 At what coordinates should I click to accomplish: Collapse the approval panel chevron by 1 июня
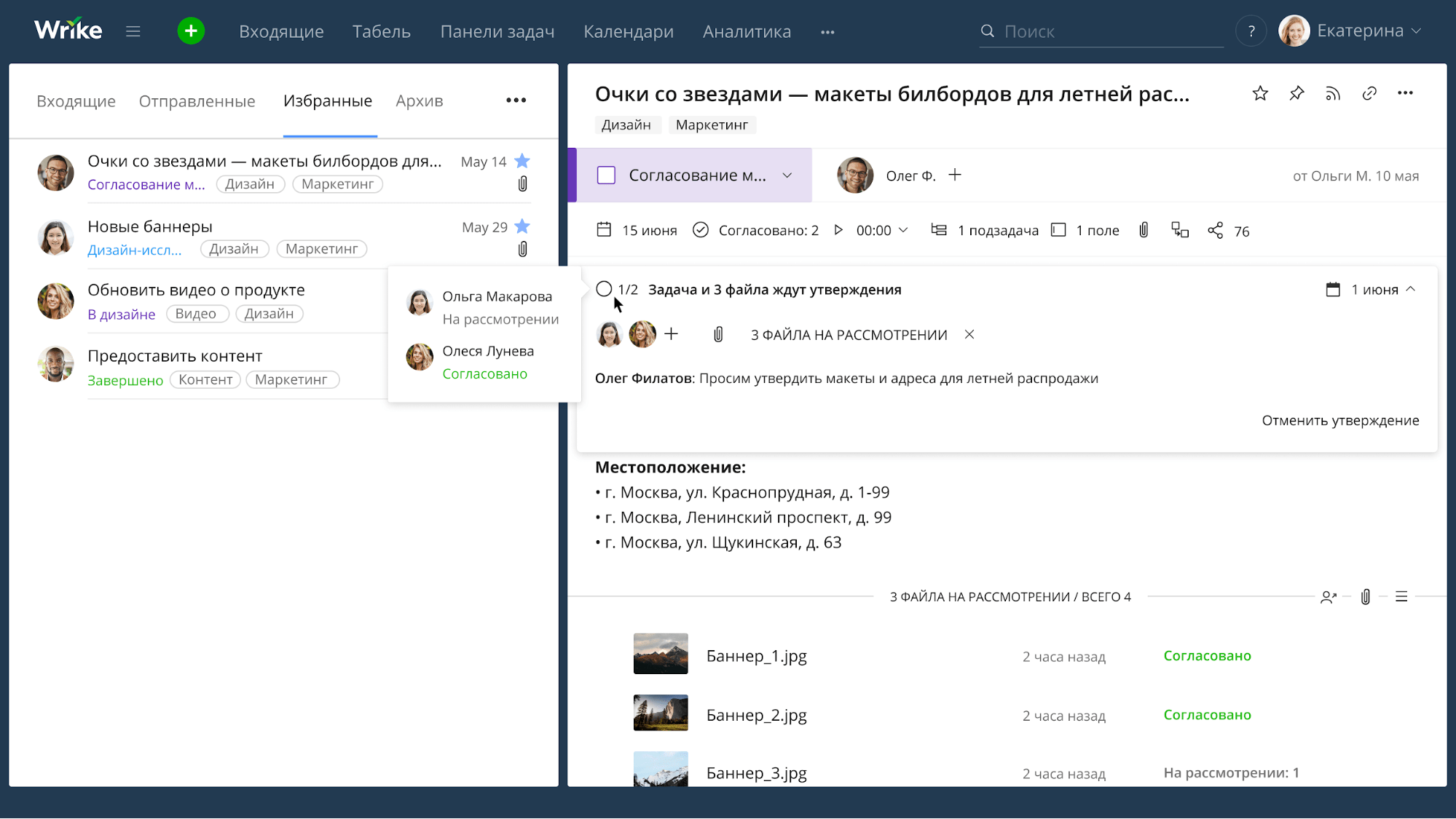tap(1411, 289)
